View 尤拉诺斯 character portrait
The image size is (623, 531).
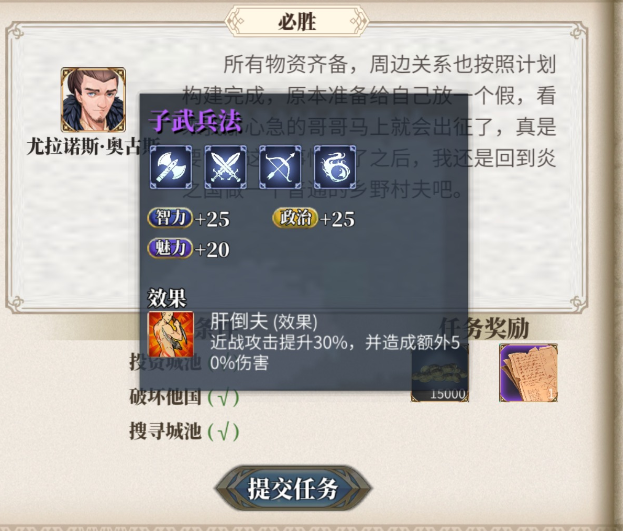pyautogui.click(x=93, y=100)
